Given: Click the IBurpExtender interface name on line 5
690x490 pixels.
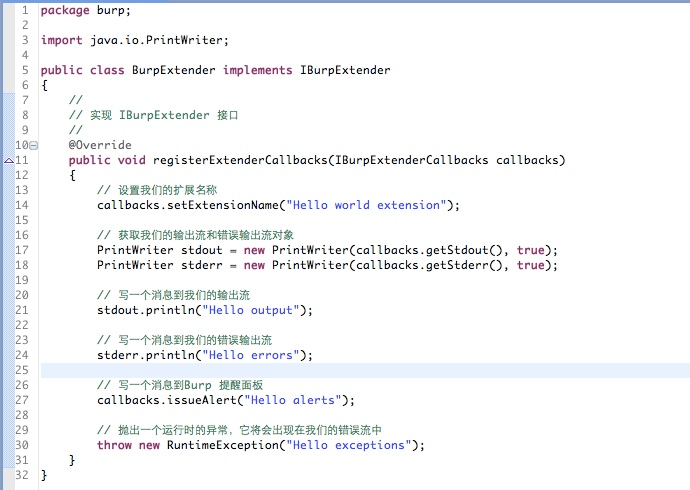Looking at the screenshot, I should pyautogui.click(x=345, y=70).
